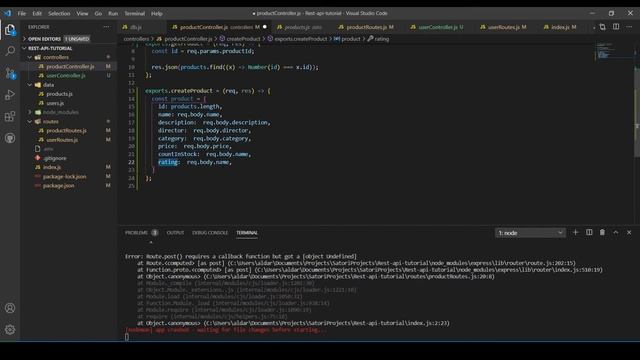Open productRoutes.js in the routes folder
Screen dimensions: 640x360
click(67, 131)
